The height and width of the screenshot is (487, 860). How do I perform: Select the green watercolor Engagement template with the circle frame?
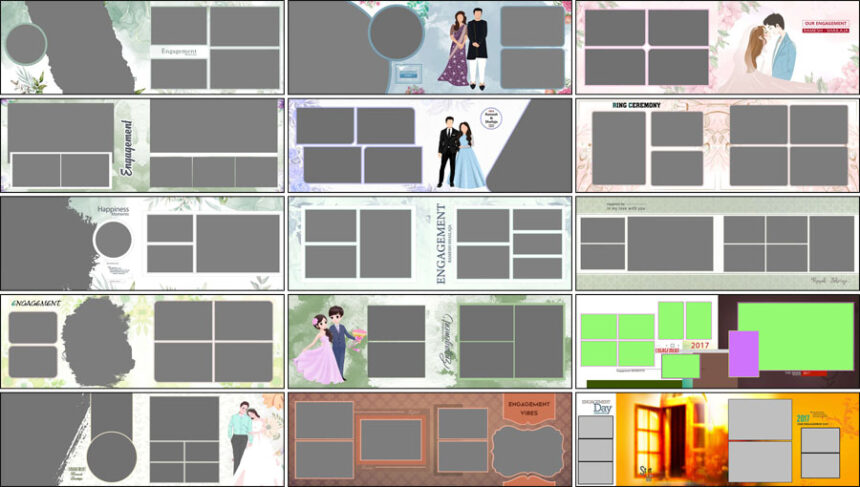click(x=143, y=47)
